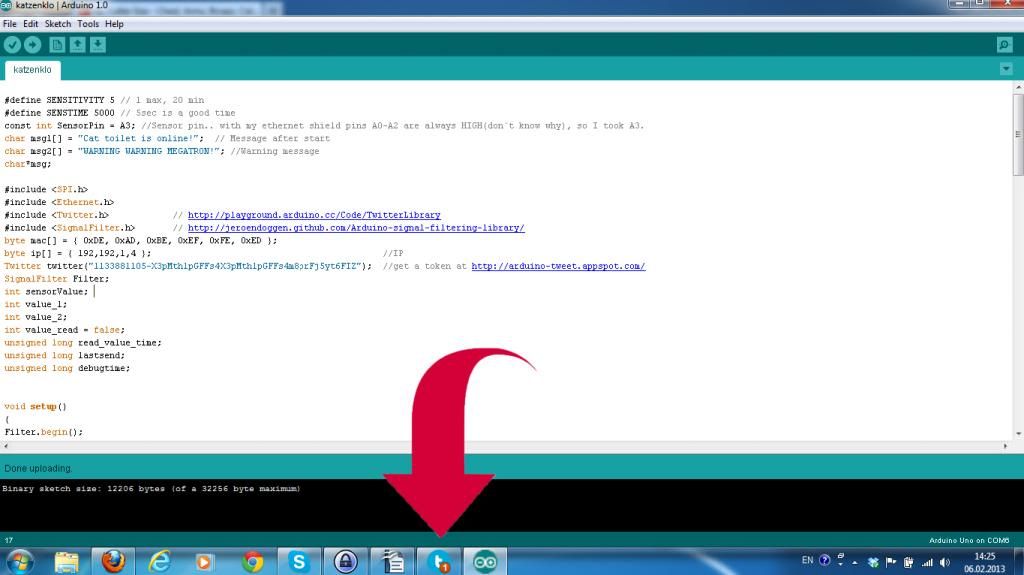The image size is (1024, 575).
Task: Open the Edit menu
Action: pyautogui.click(x=31, y=24)
